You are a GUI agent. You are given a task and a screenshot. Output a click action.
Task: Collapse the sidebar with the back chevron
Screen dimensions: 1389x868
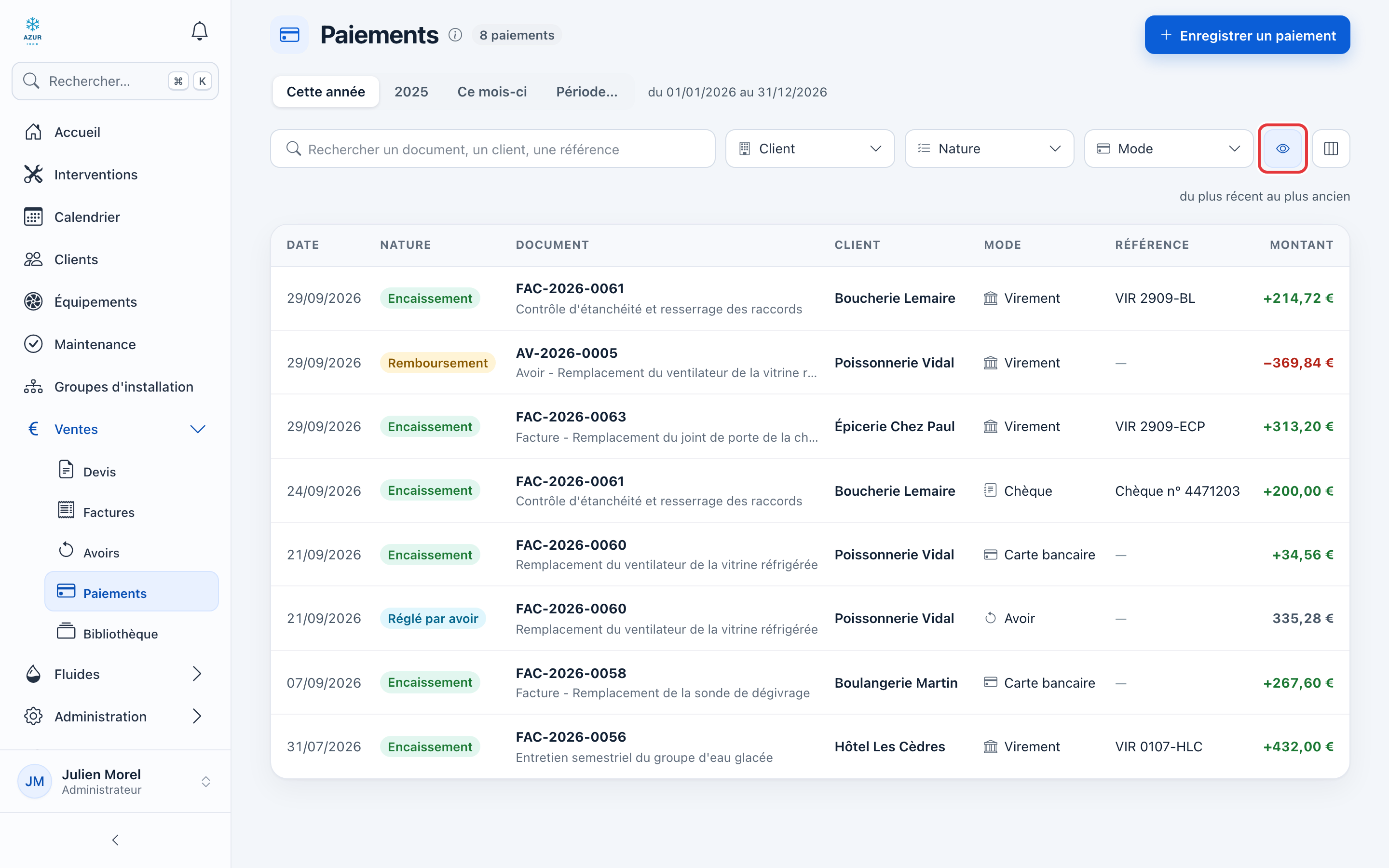click(x=115, y=840)
